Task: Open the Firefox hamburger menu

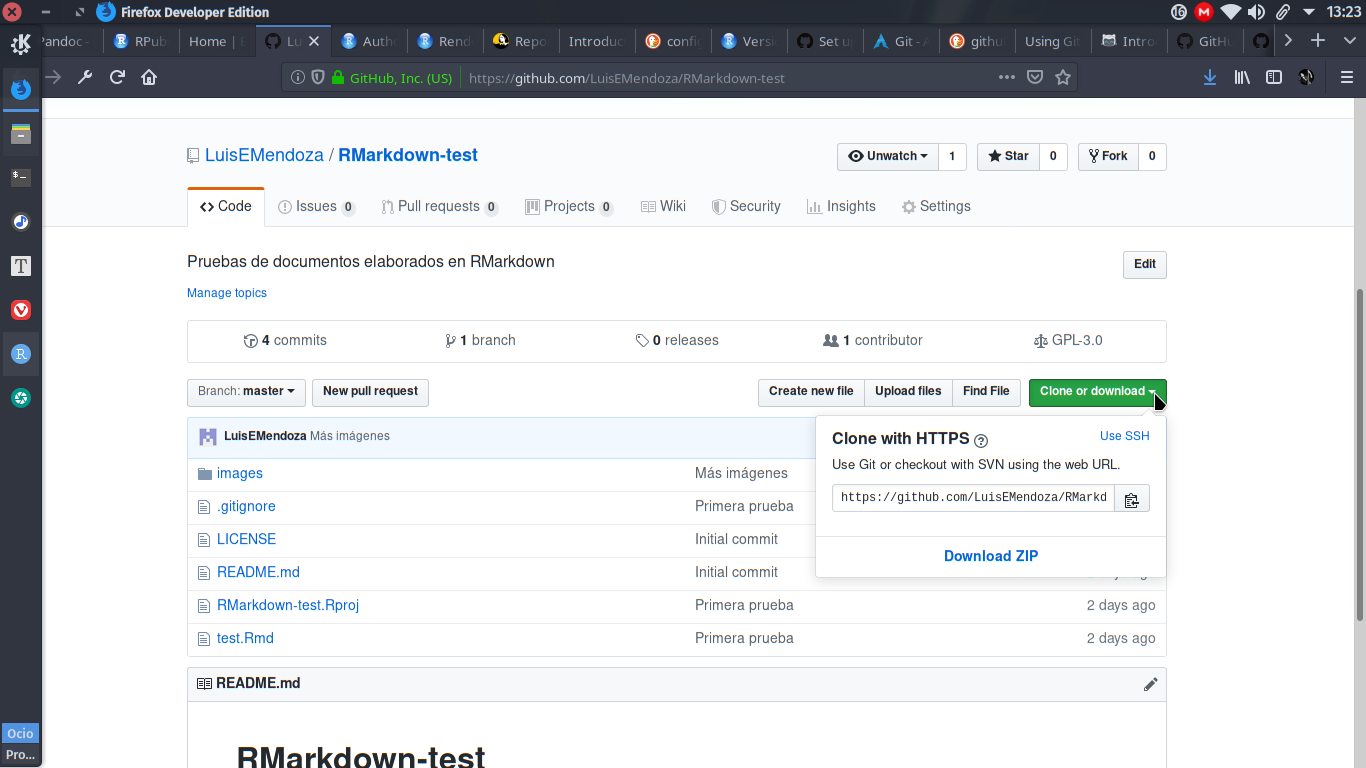Action: (1346, 77)
